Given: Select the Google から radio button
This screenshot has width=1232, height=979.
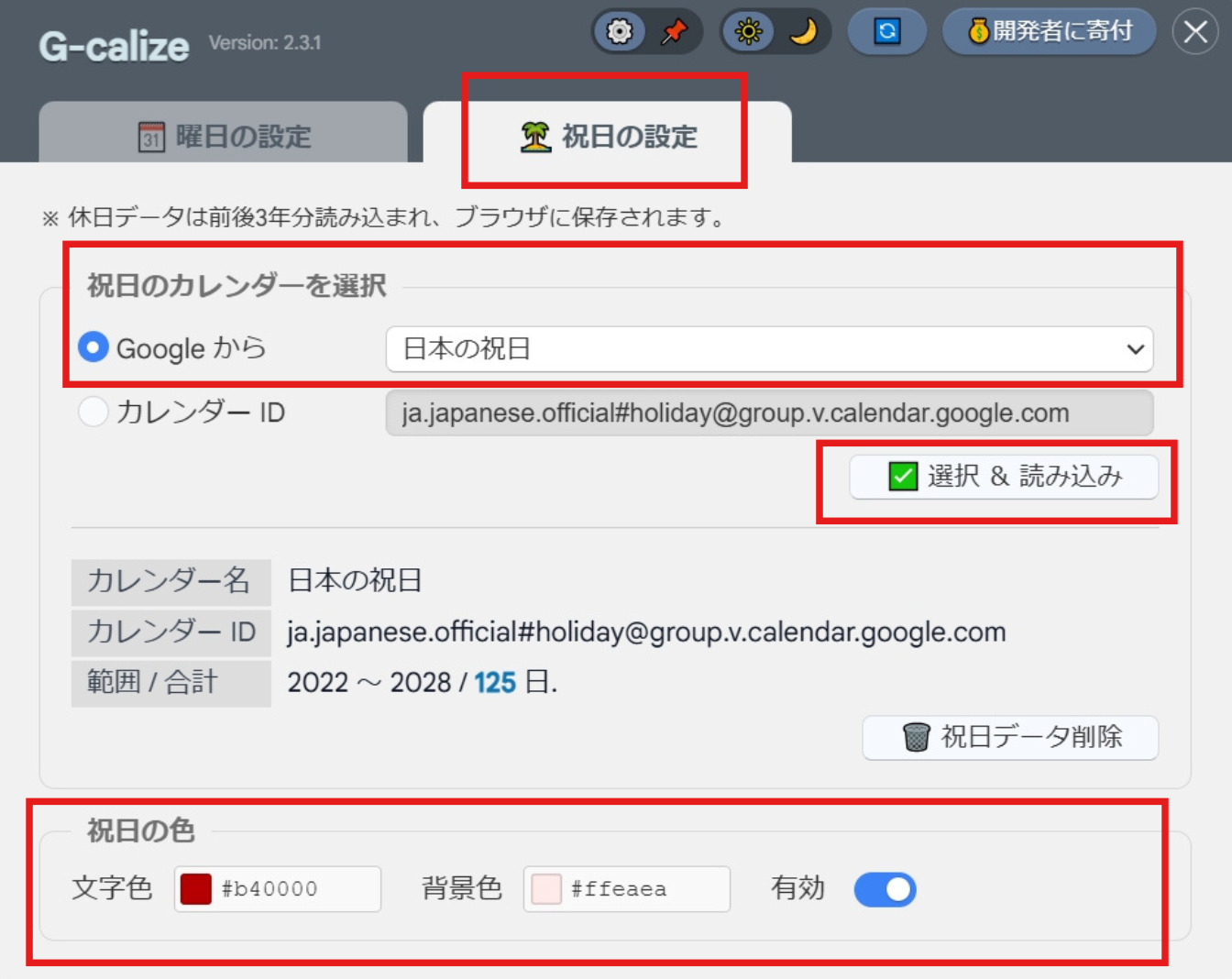Looking at the screenshot, I should [93, 347].
